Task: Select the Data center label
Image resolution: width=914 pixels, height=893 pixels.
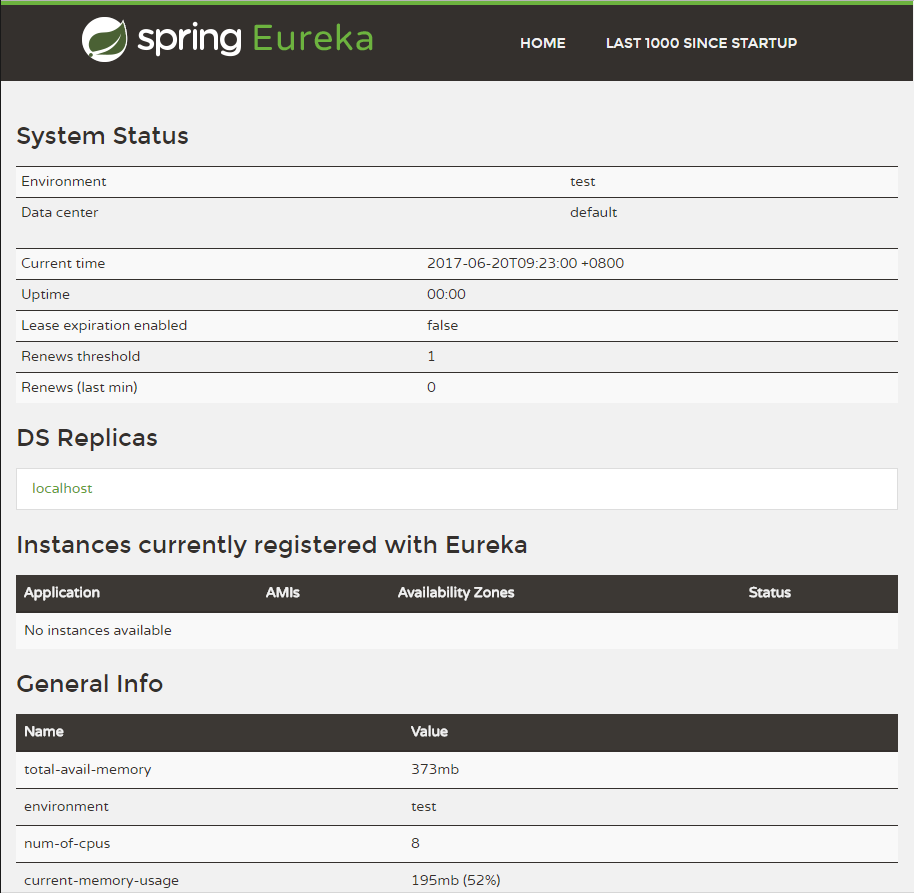Action: coord(59,212)
